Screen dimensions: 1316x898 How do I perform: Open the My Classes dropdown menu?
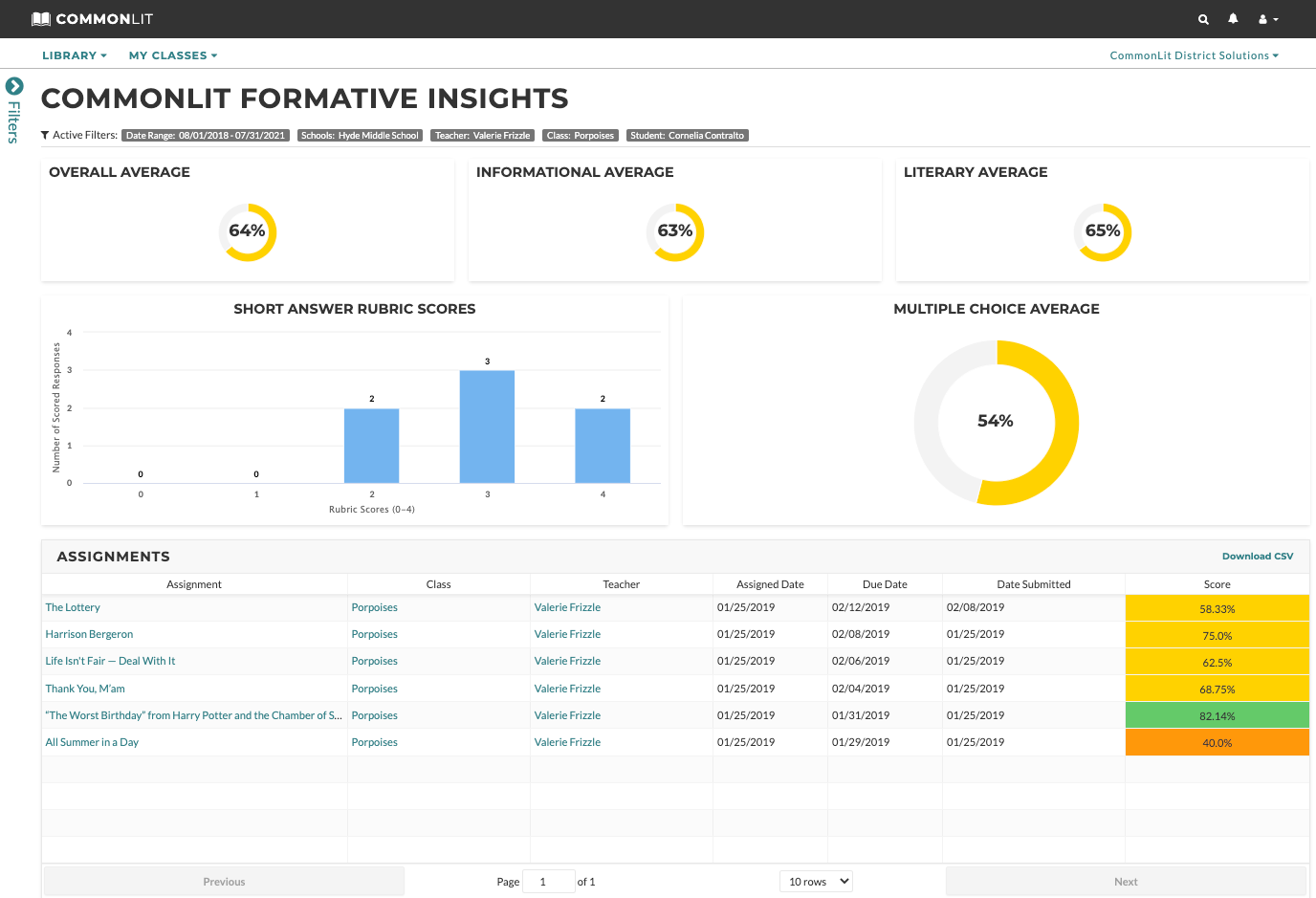pyautogui.click(x=173, y=55)
